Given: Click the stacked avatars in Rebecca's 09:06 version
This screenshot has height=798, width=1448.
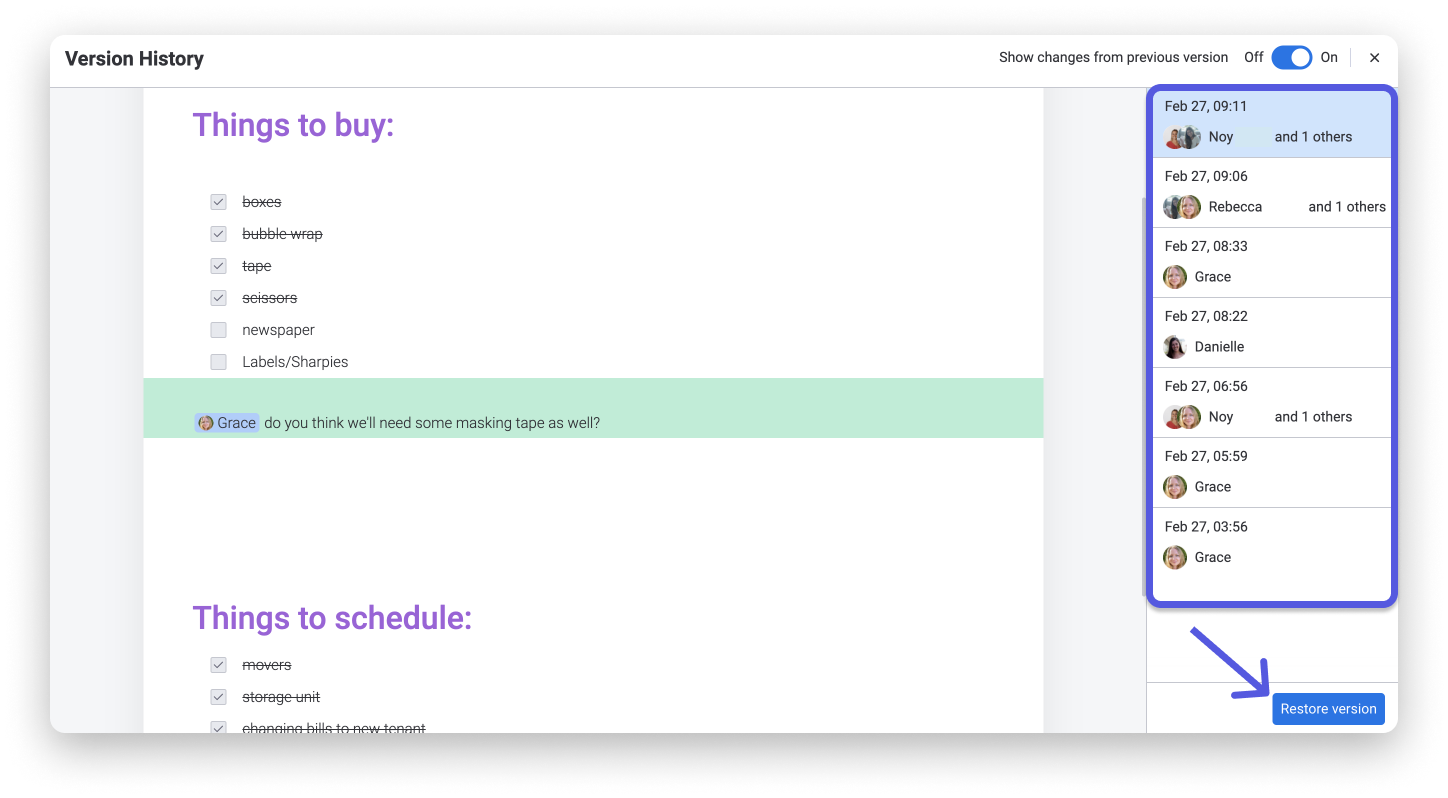Looking at the screenshot, I should [1182, 207].
